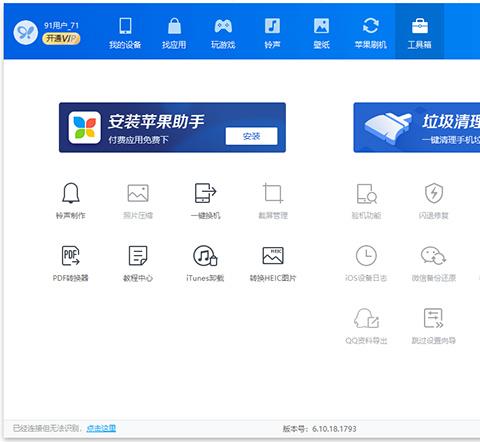Viewport: 480px width, 442px height.
Task: Open the 闪退修复 crash repair tool
Action: pos(434,200)
